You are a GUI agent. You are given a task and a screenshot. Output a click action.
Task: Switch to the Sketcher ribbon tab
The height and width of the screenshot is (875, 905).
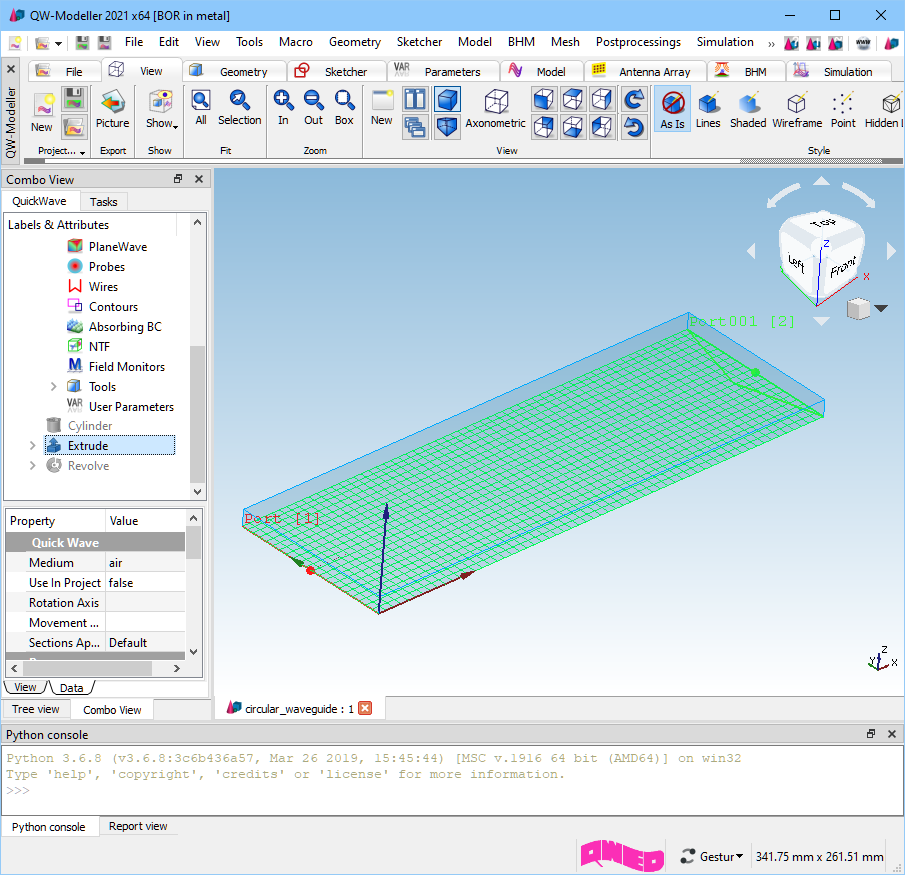point(337,72)
